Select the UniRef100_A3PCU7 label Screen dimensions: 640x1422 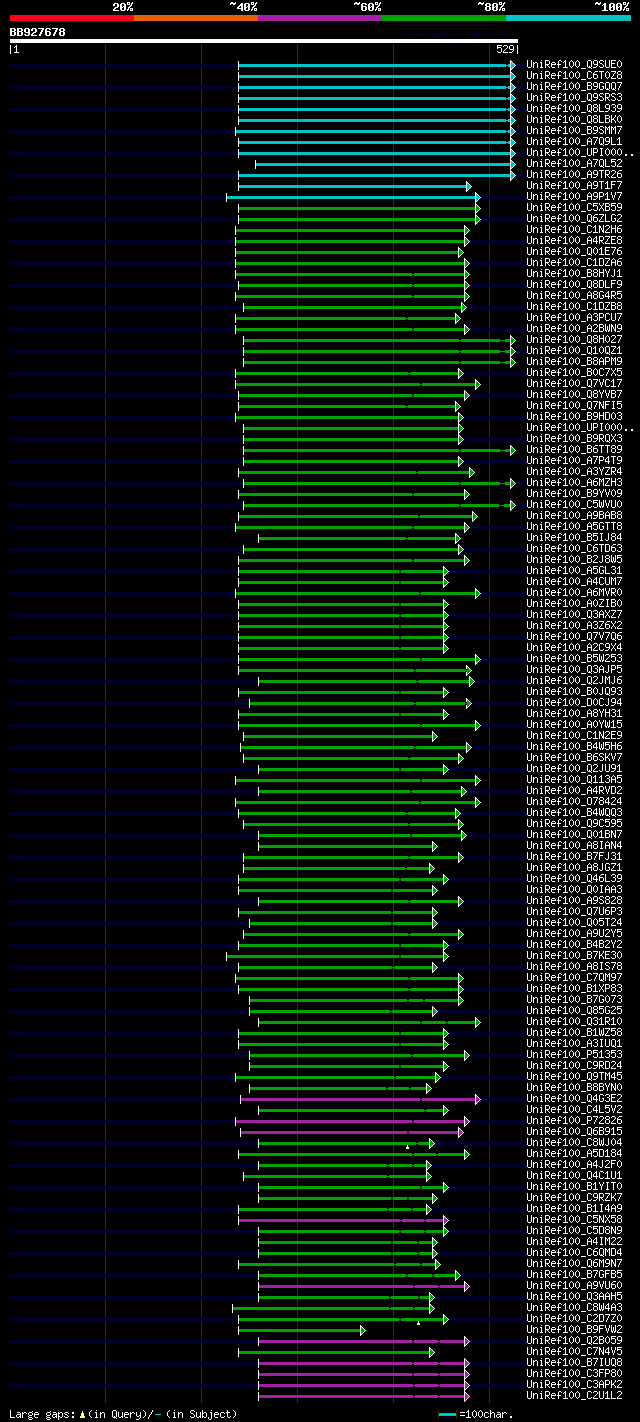(x=574, y=318)
